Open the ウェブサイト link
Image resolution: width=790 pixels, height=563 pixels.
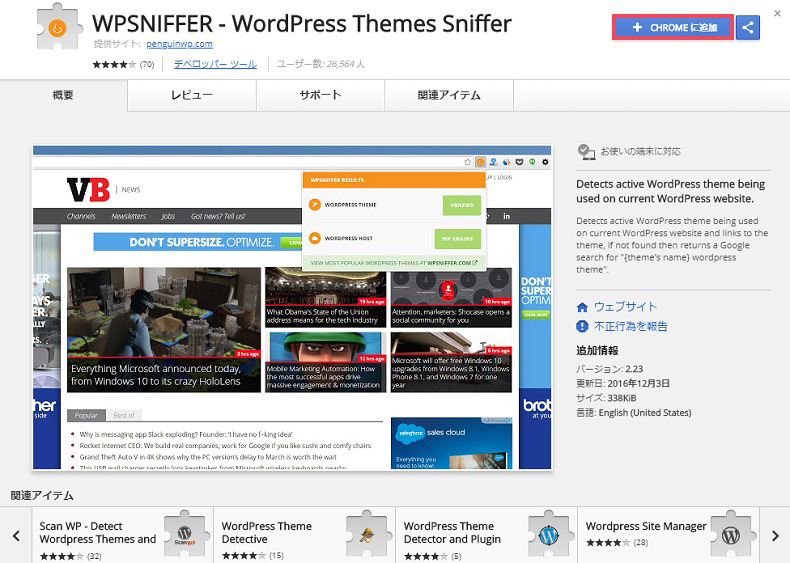point(626,306)
